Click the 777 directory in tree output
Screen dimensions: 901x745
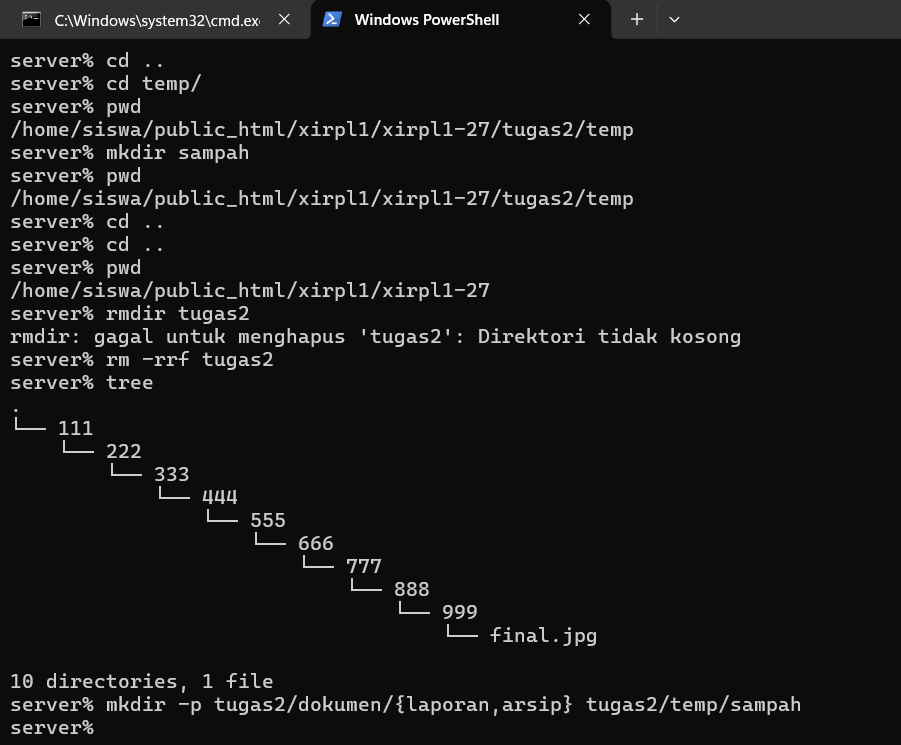[364, 566]
